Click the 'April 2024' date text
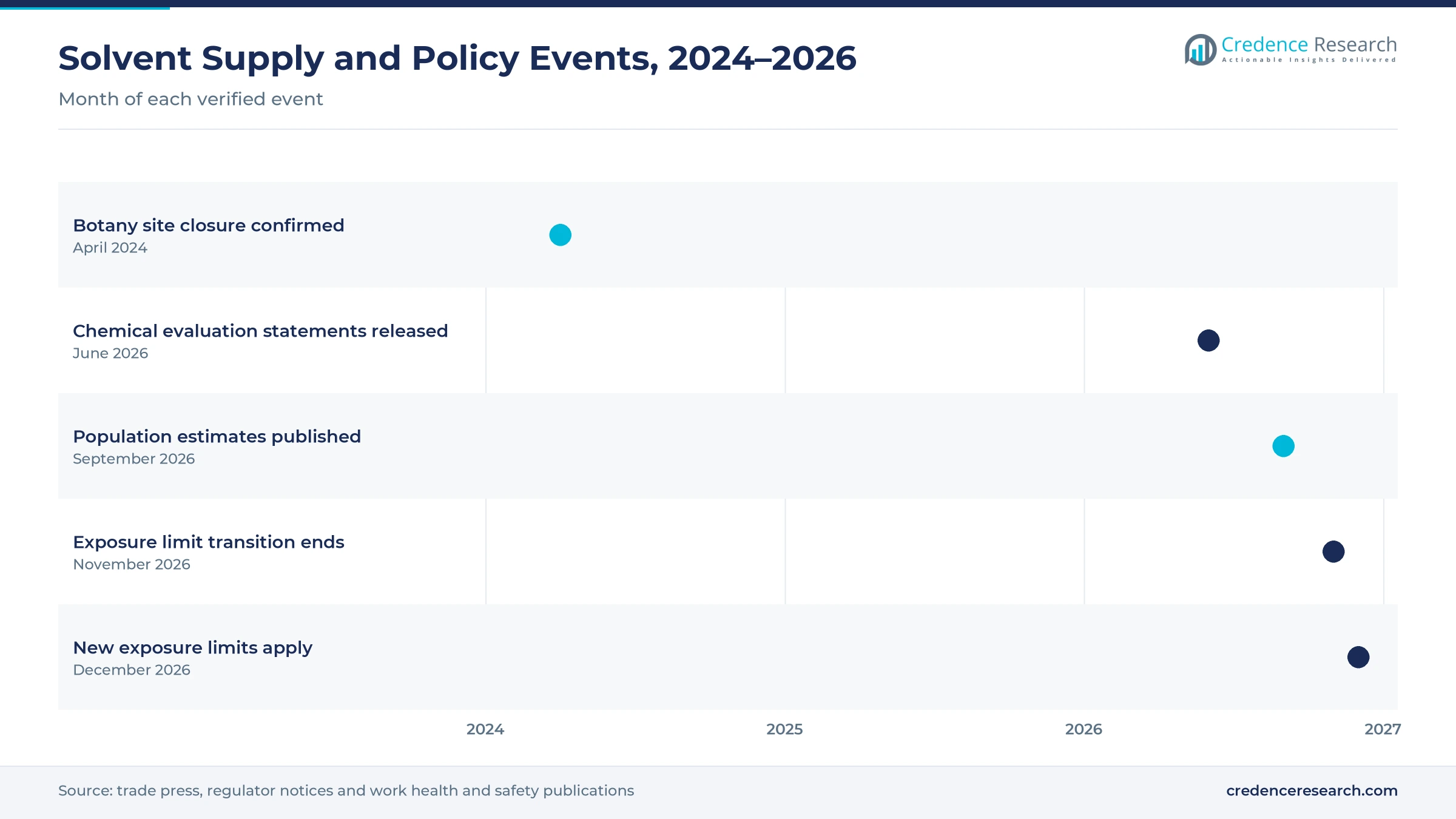This screenshot has width=1456, height=819. click(110, 248)
